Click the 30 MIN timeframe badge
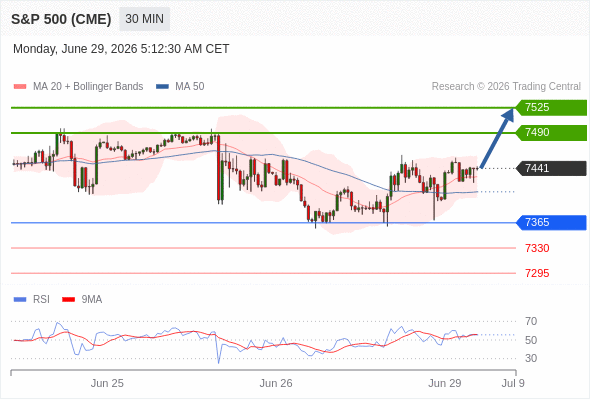 (x=144, y=19)
